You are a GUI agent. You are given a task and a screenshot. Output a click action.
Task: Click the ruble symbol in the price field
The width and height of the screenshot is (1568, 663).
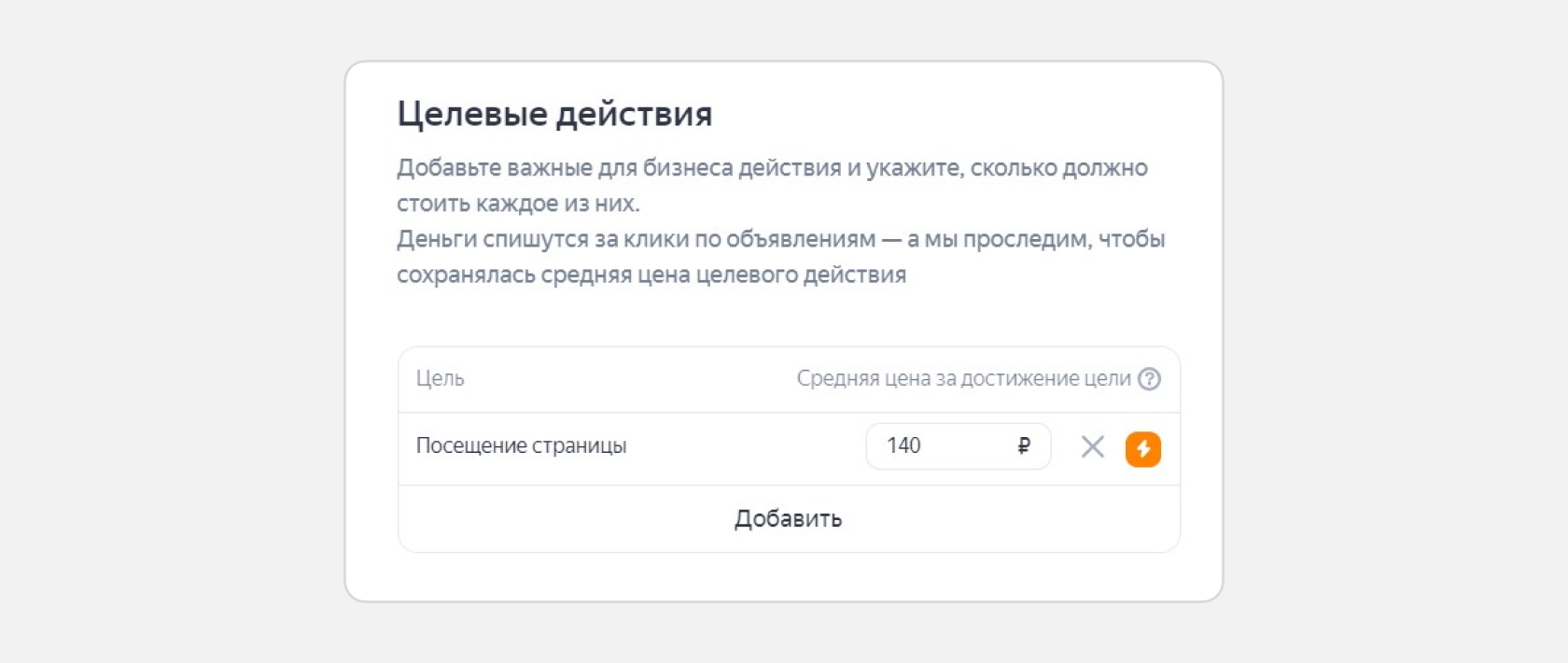[1024, 446]
